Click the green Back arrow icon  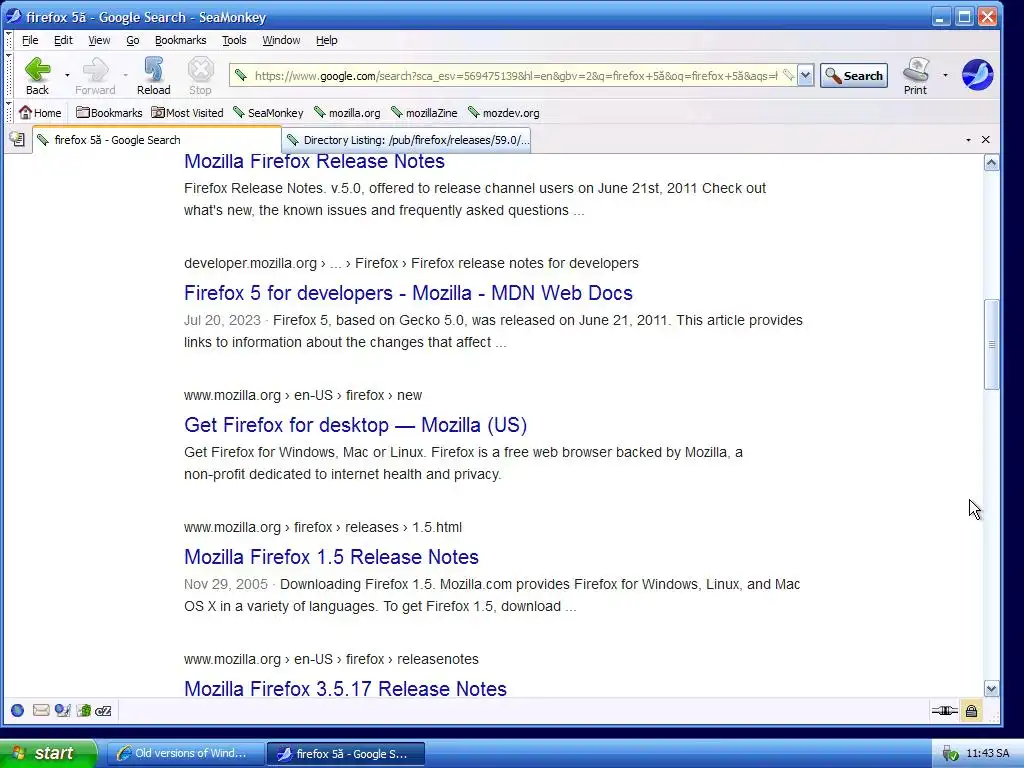(x=37, y=69)
